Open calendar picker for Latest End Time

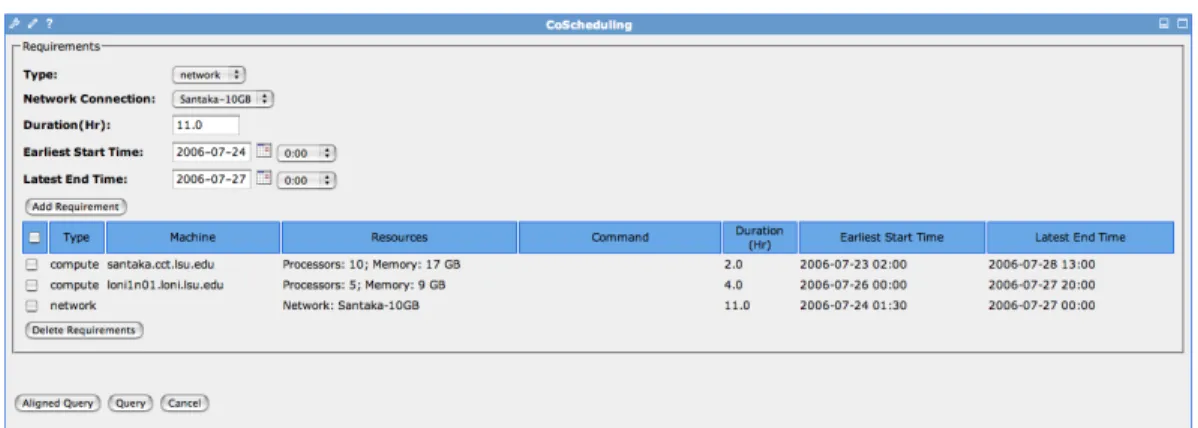pos(264,179)
